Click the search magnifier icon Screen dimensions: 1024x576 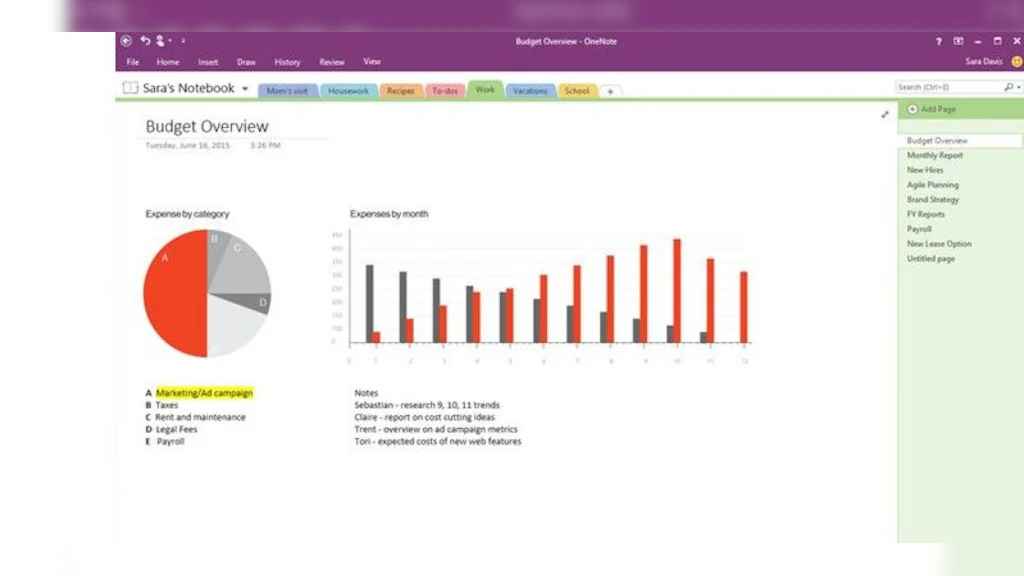coord(1008,87)
